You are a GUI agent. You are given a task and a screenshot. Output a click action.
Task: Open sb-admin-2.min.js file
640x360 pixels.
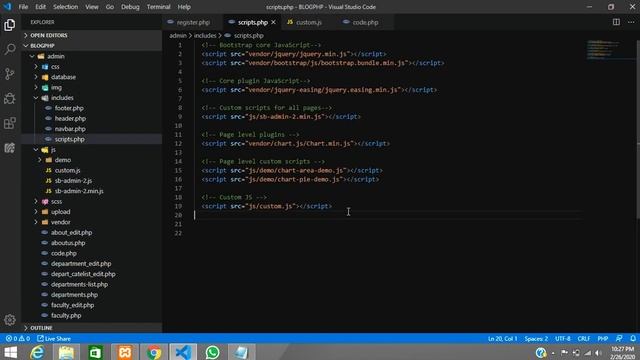tap(79, 191)
